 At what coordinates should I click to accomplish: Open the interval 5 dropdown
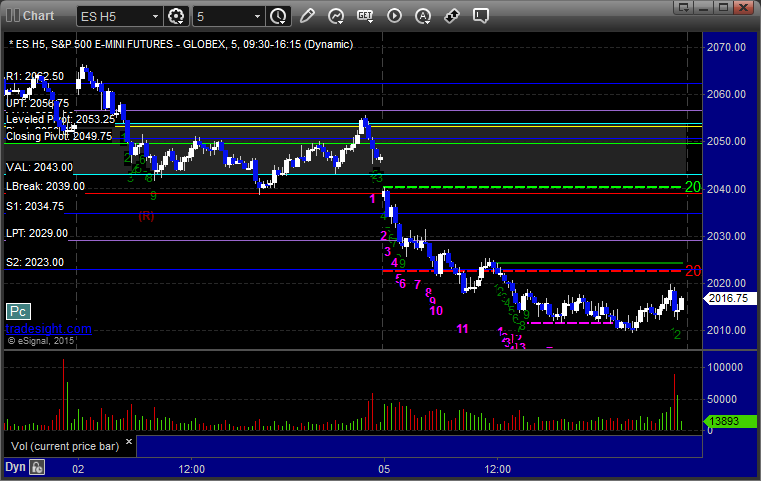229,17
